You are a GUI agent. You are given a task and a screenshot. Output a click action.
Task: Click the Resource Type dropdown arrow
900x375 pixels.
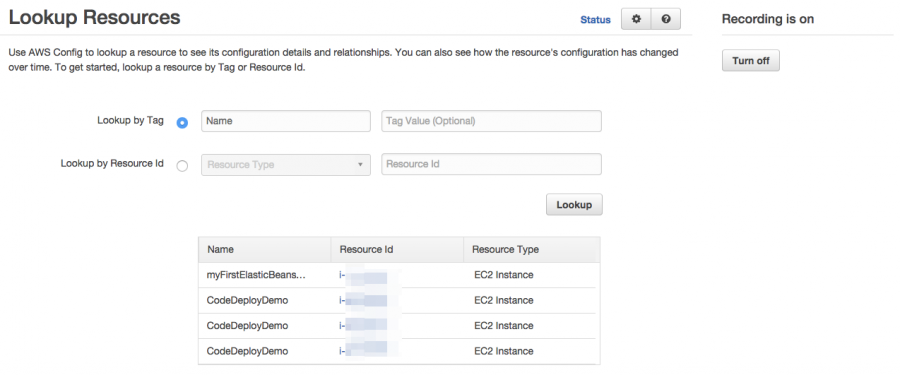point(360,165)
